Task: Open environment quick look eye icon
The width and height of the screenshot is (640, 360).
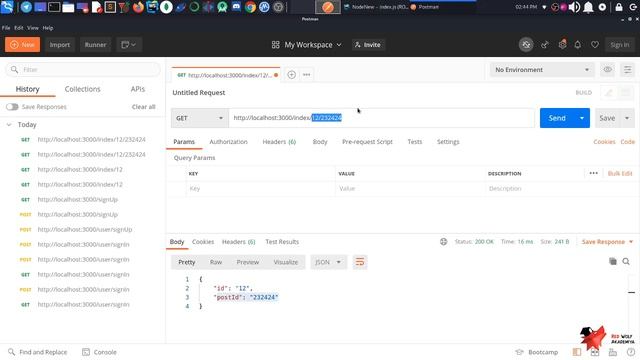Action: [x=608, y=70]
